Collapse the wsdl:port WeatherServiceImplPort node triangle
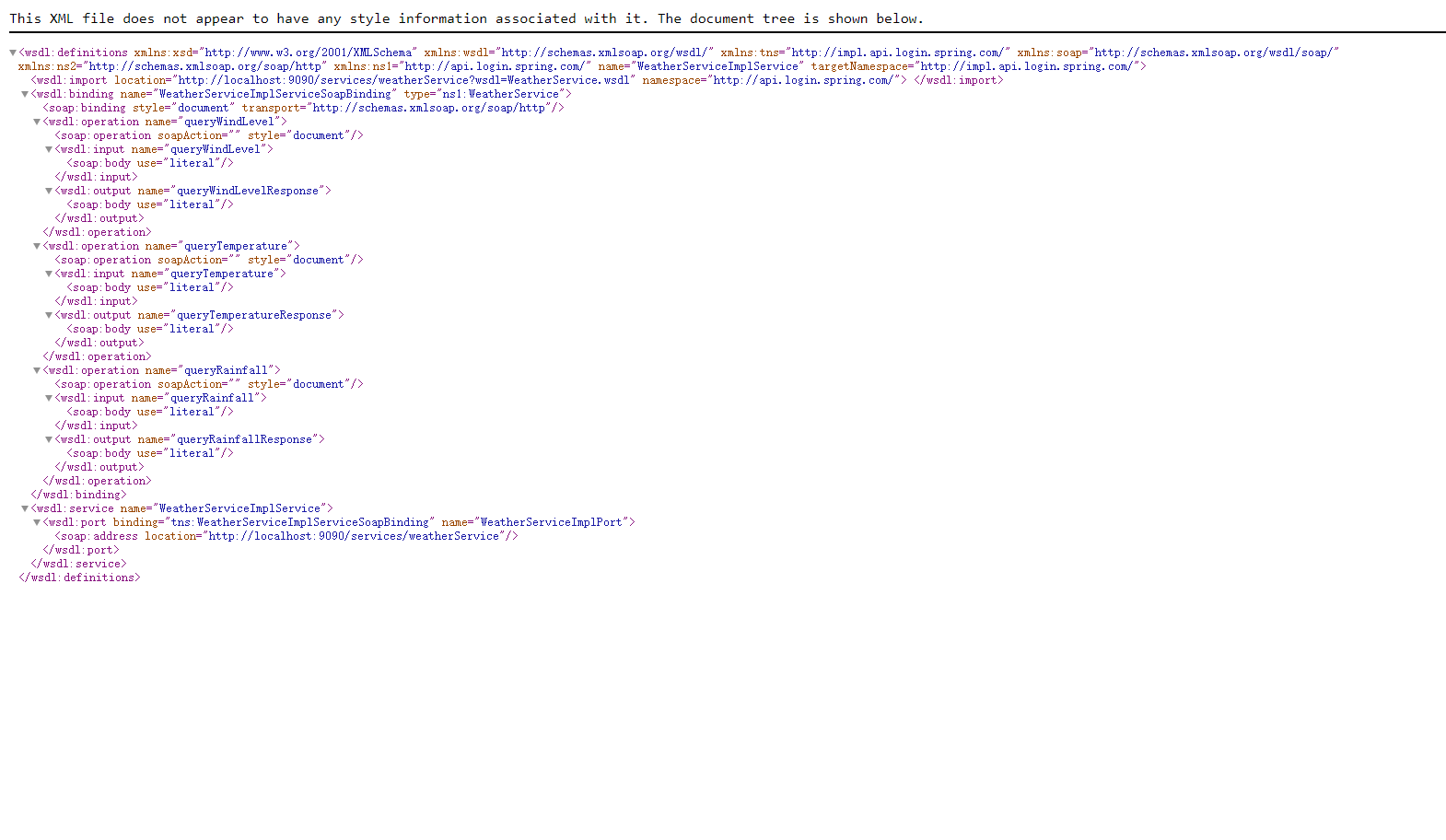Viewport: 1446px width, 840px height. coord(37,522)
